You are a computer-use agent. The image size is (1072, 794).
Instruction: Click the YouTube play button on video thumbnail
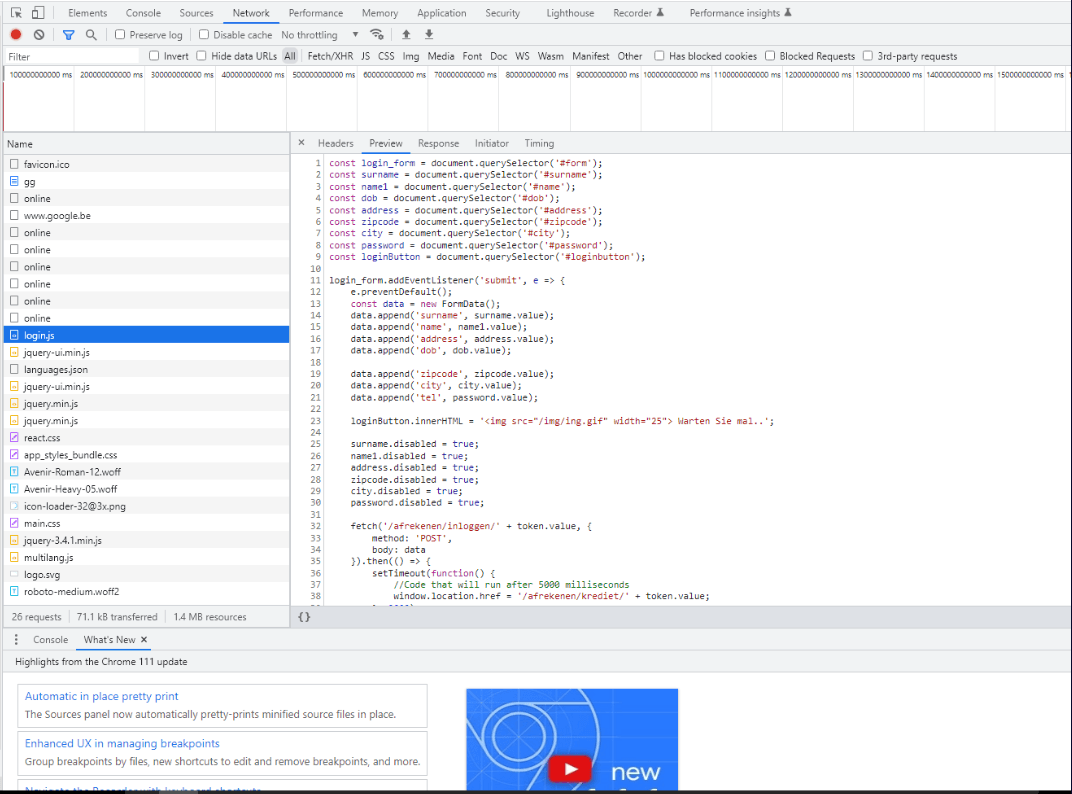pos(570,769)
